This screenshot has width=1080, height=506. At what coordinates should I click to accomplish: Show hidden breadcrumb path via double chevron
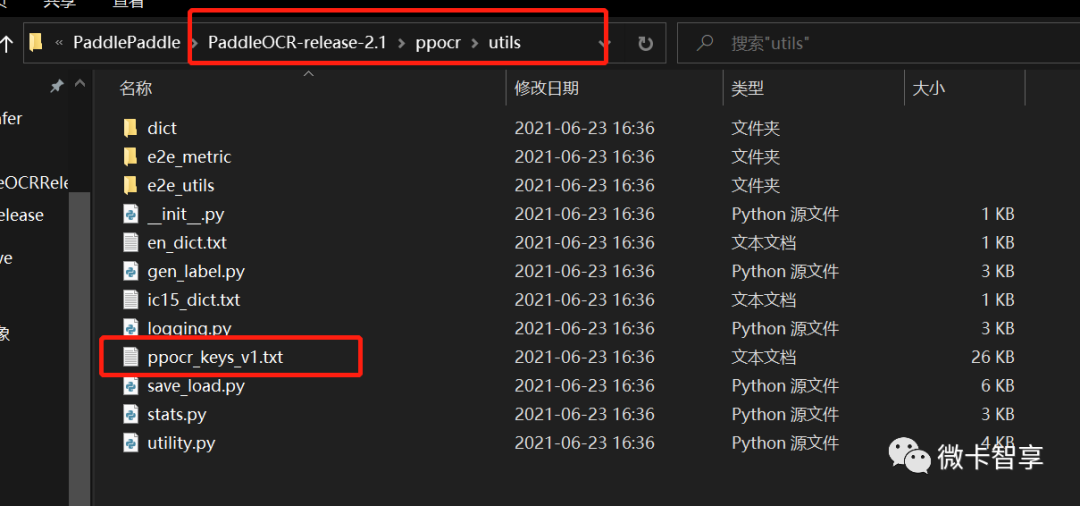(59, 43)
